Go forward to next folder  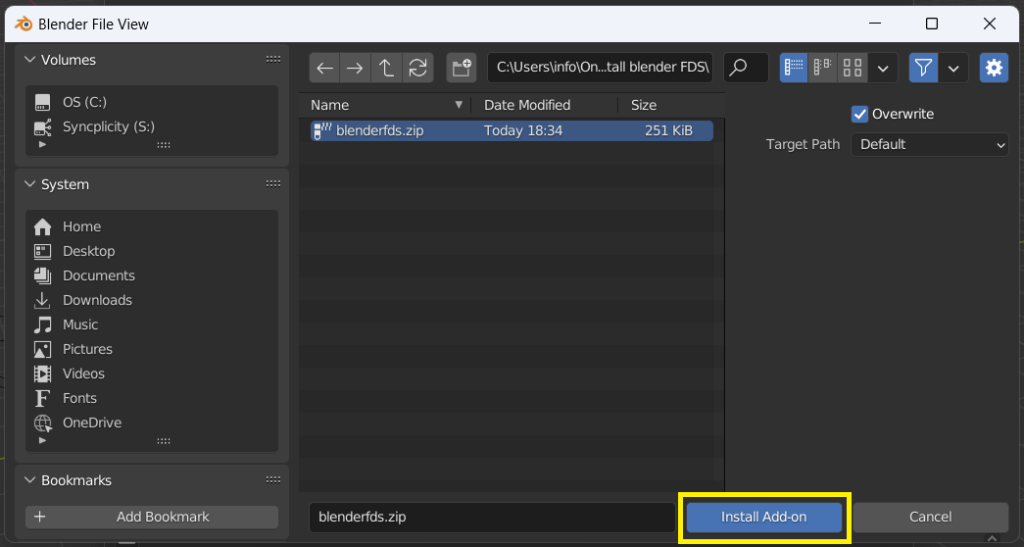pyautogui.click(x=355, y=68)
